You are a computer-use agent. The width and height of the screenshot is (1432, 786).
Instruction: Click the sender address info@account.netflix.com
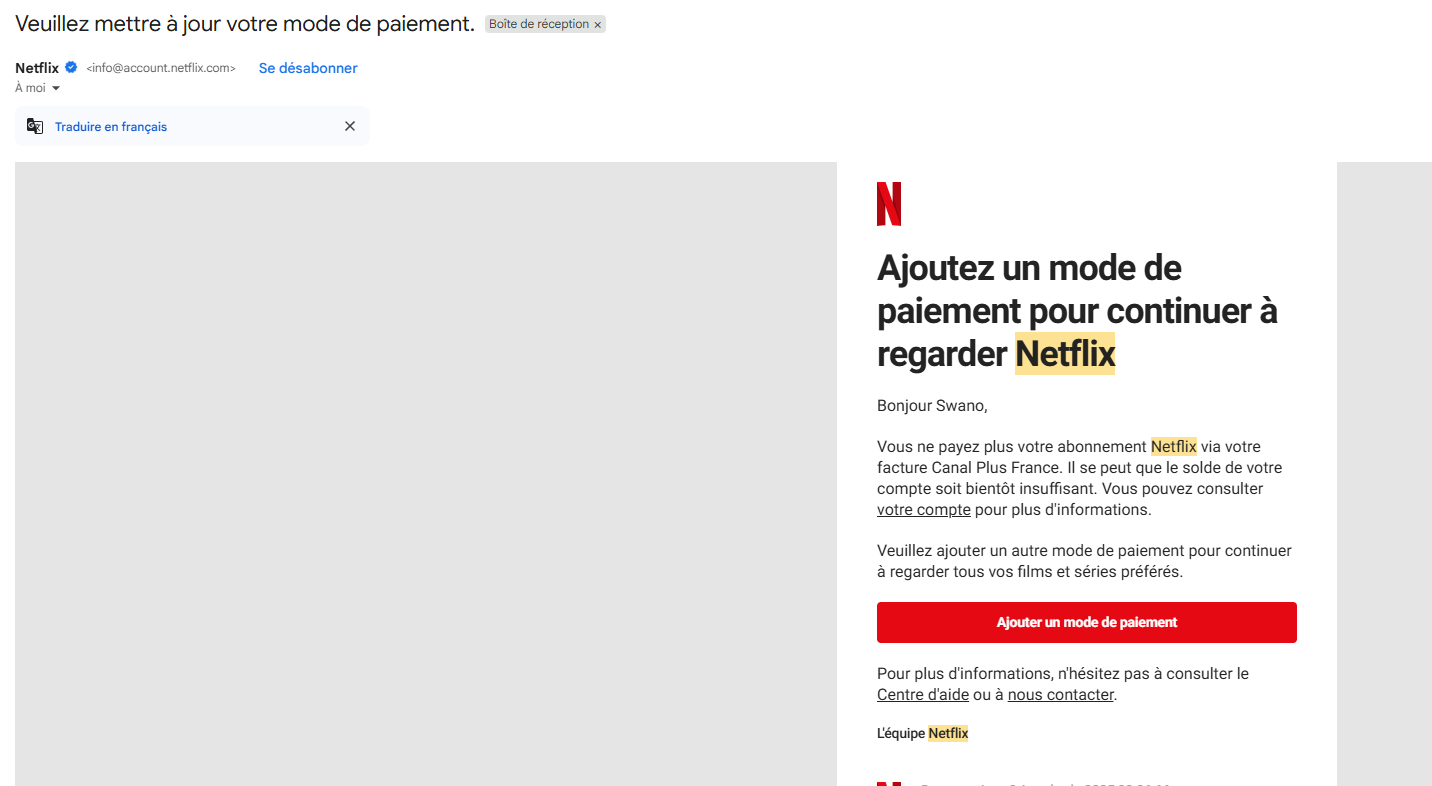161,68
